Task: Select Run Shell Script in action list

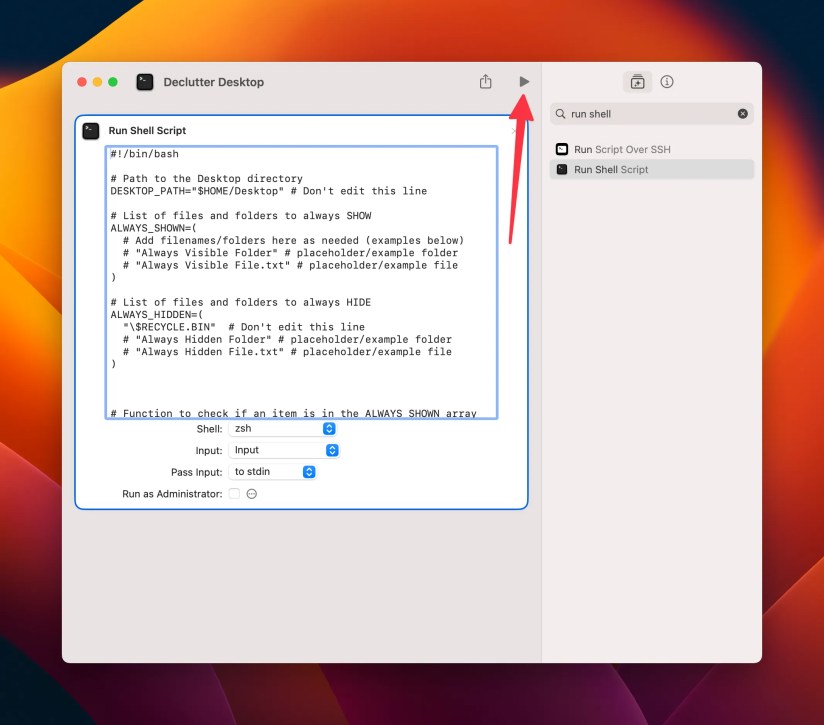Action: pyautogui.click(x=652, y=170)
